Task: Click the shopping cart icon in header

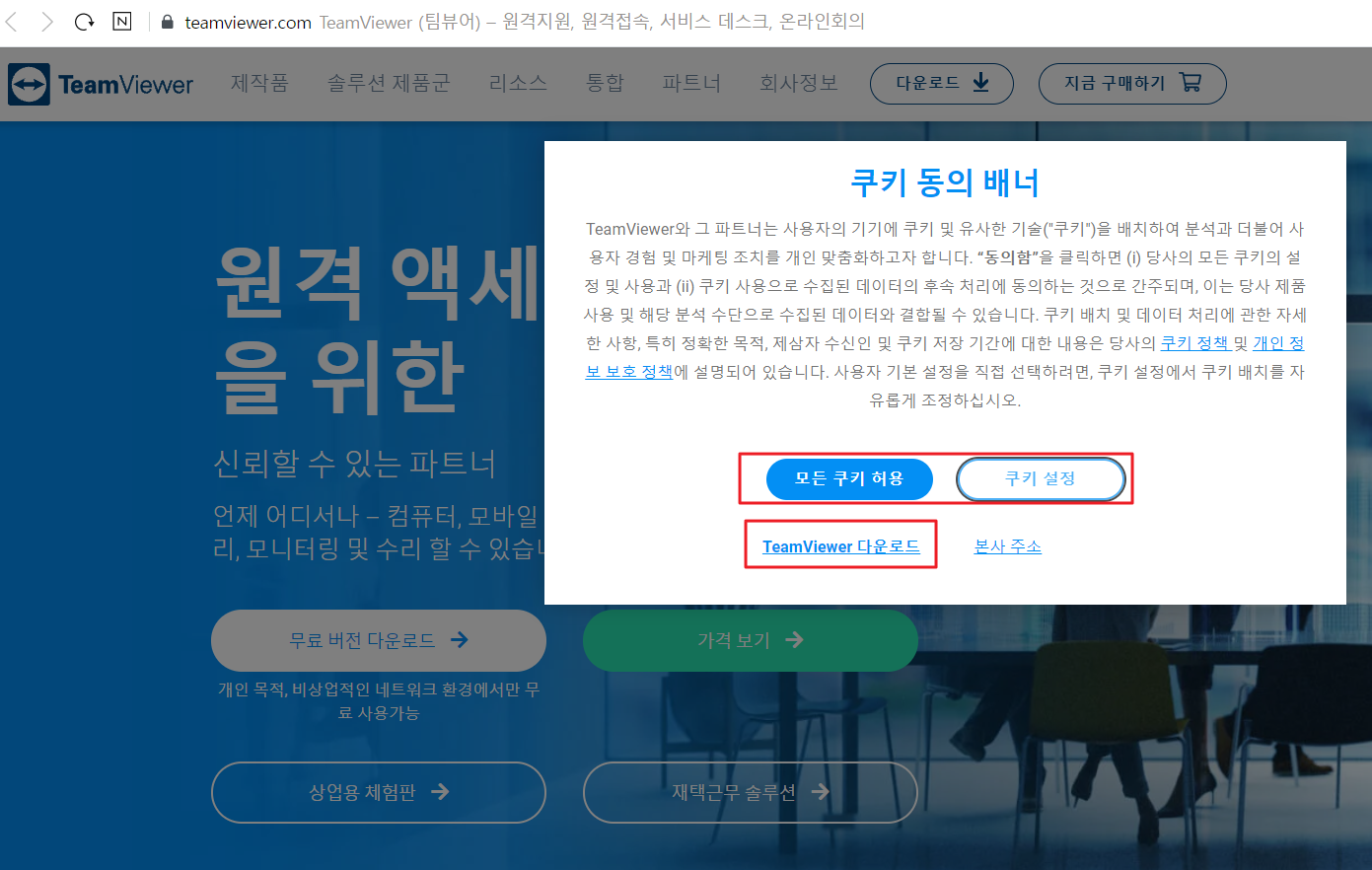Action: 1191,83
